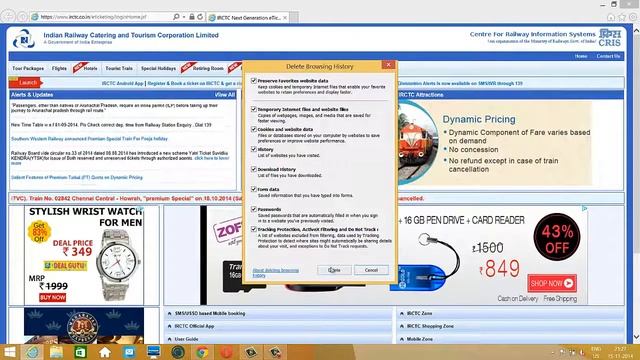The width and height of the screenshot is (640, 360).
Task: Open the Hotels menu item
Action: pyautogui.click(x=90, y=69)
